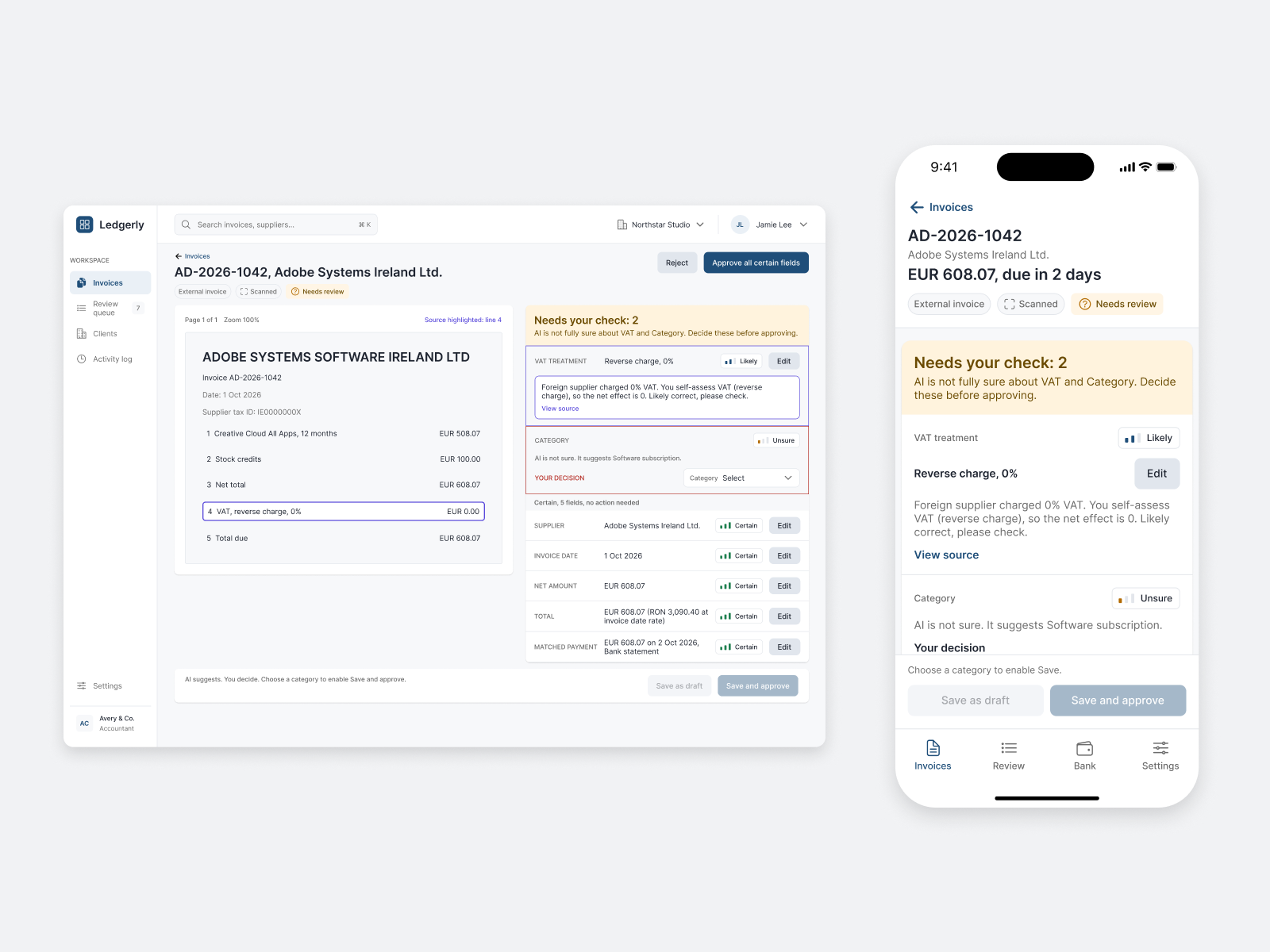Tap the Review tab on mobile
Image resolution: width=1270 pixels, height=952 pixels.
pyautogui.click(x=1009, y=755)
